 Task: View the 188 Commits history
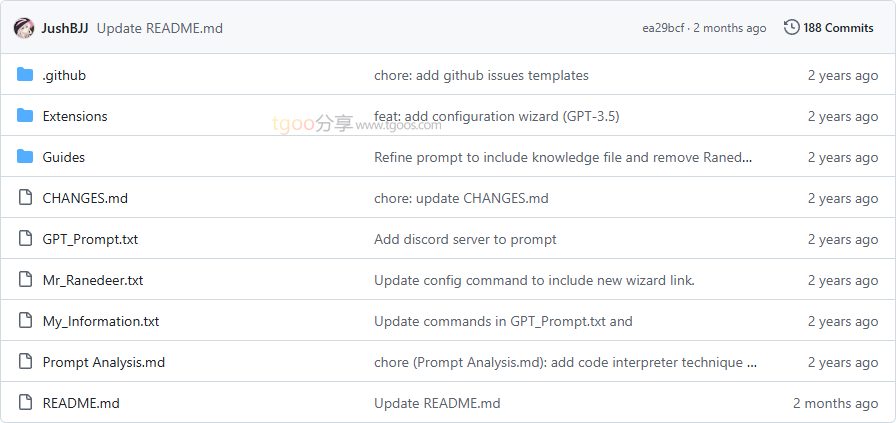click(838, 28)
